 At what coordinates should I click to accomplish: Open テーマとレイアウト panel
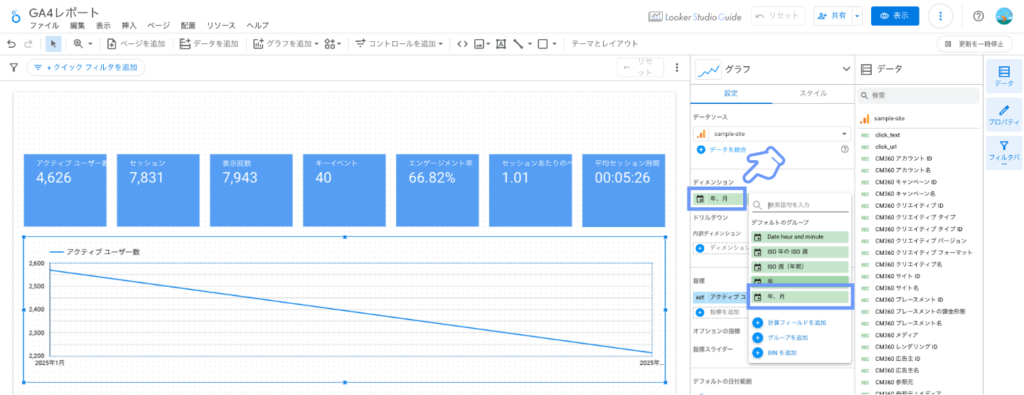point(605,44)
